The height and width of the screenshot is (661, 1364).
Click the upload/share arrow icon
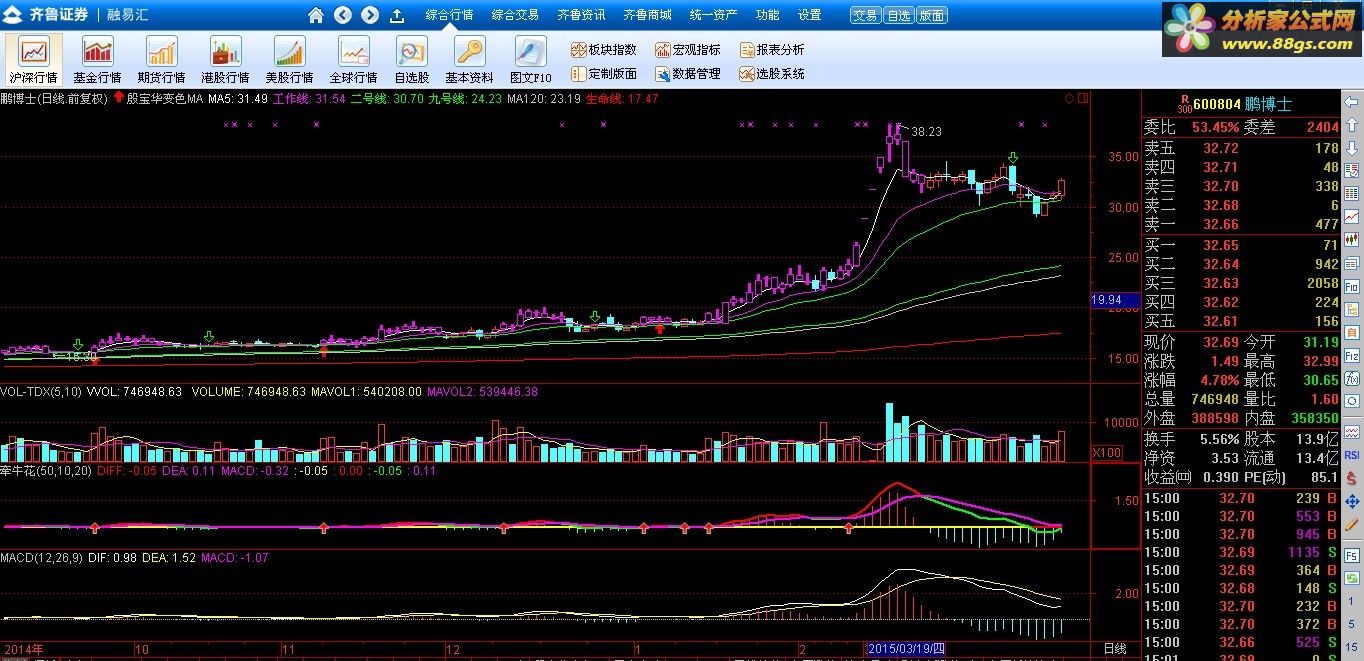point(397,15)
